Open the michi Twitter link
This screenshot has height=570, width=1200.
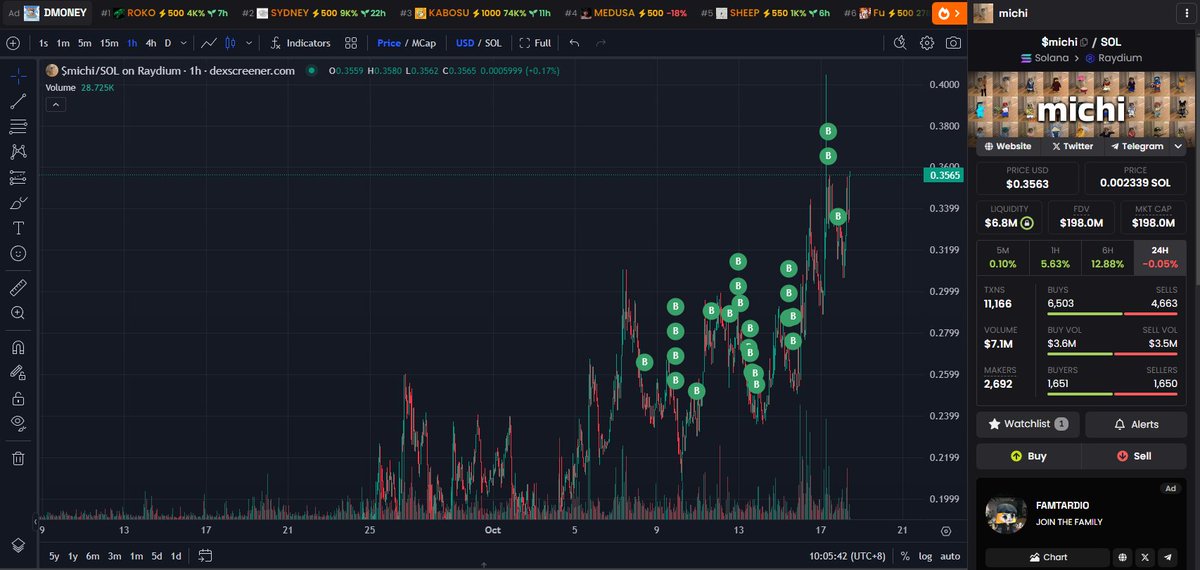(x=1072, y=146)
